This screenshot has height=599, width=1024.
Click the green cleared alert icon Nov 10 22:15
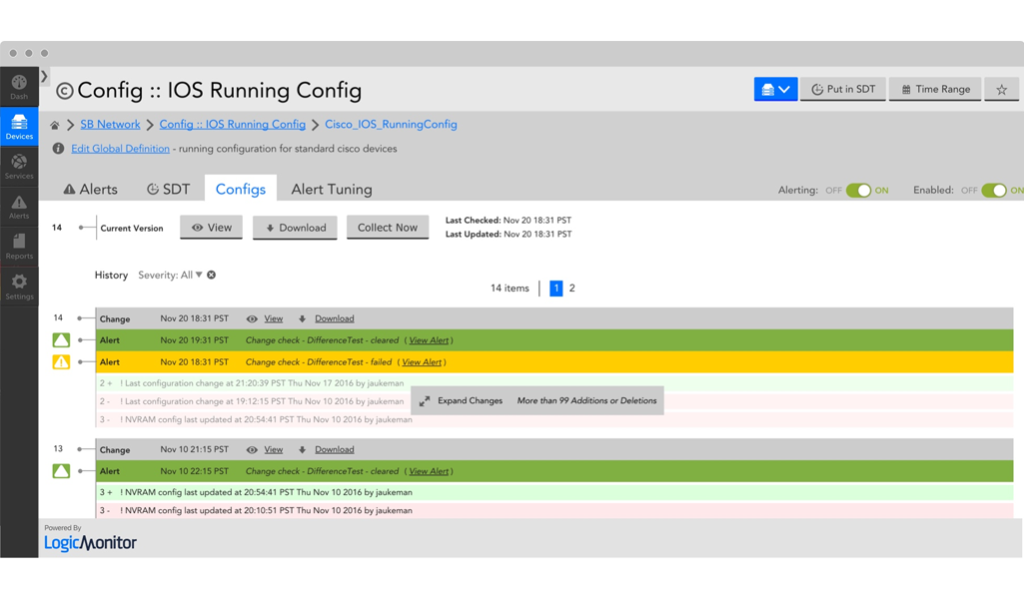coord(61,471)
